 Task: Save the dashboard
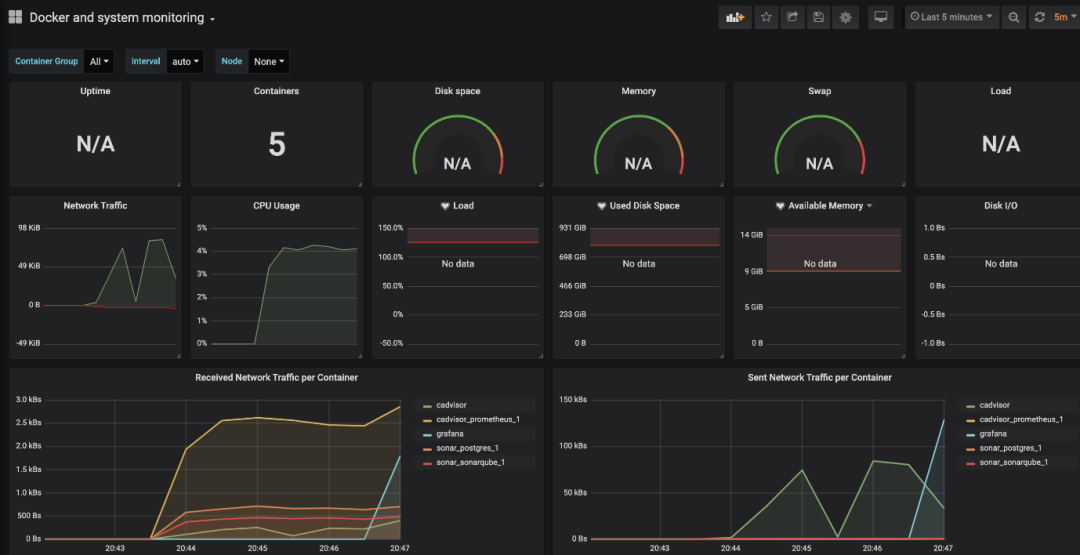pos(818,17)
